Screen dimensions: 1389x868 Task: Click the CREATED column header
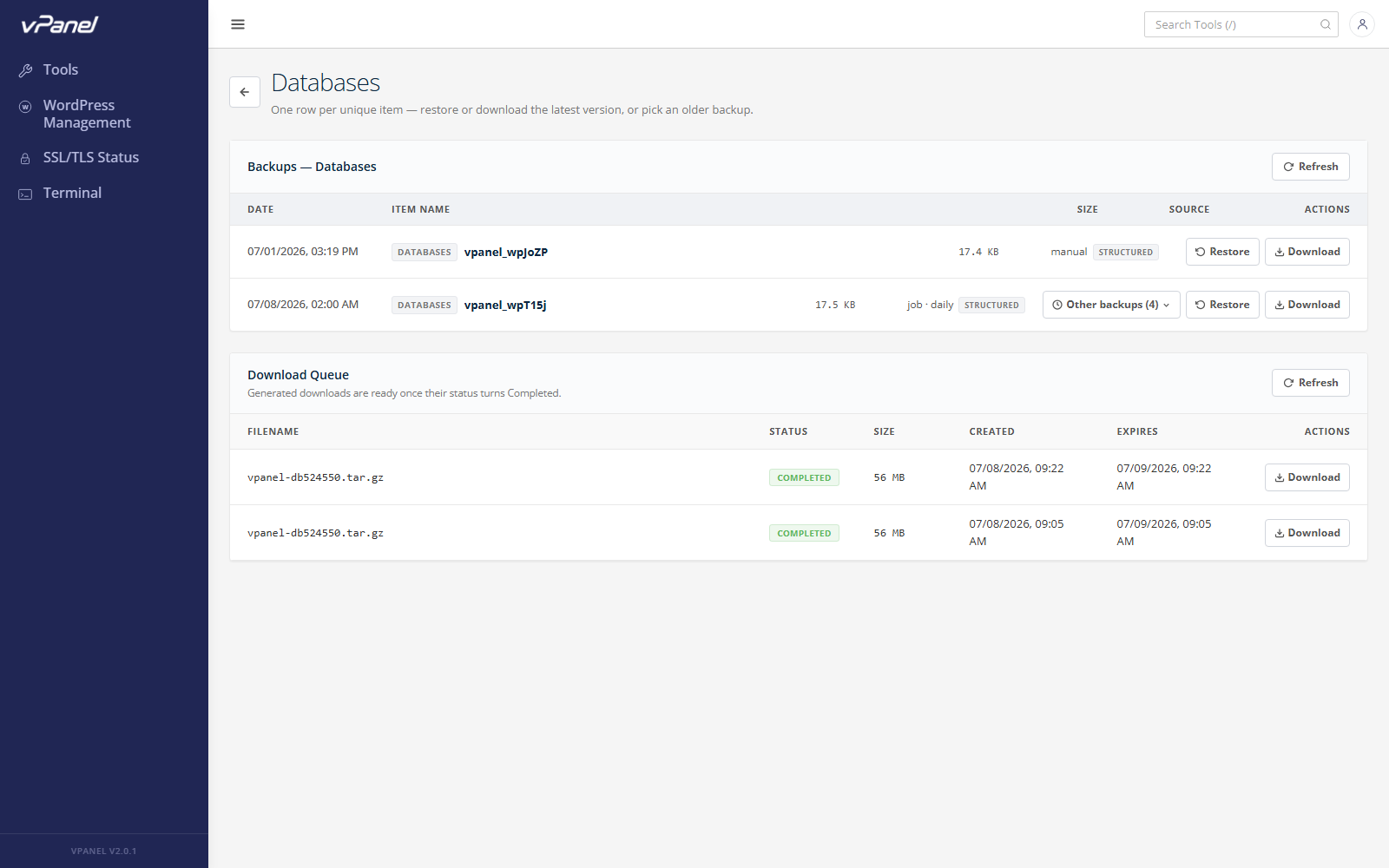coord(991,431)
